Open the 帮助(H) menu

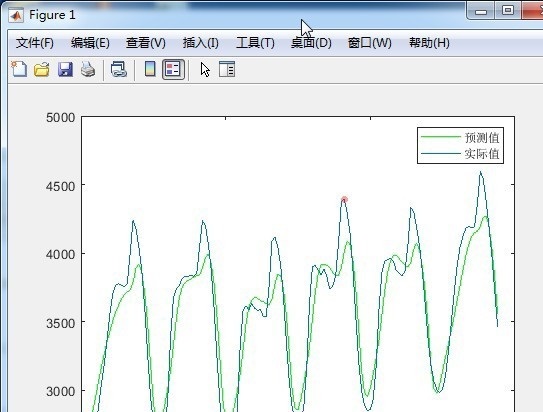(429, 43)
